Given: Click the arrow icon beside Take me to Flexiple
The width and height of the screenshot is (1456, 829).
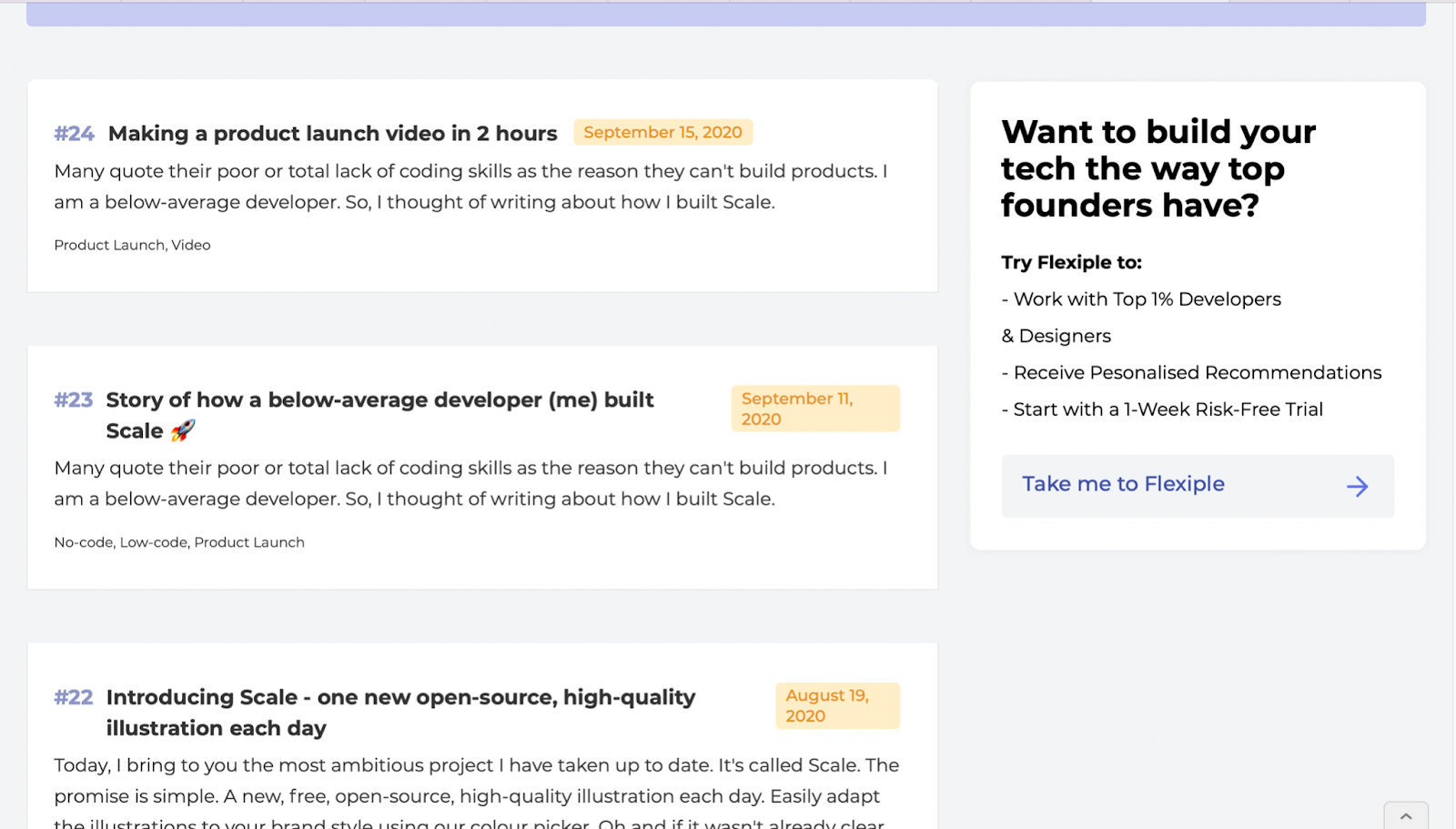Looking at the screenshot, I should coord(1357,486).
